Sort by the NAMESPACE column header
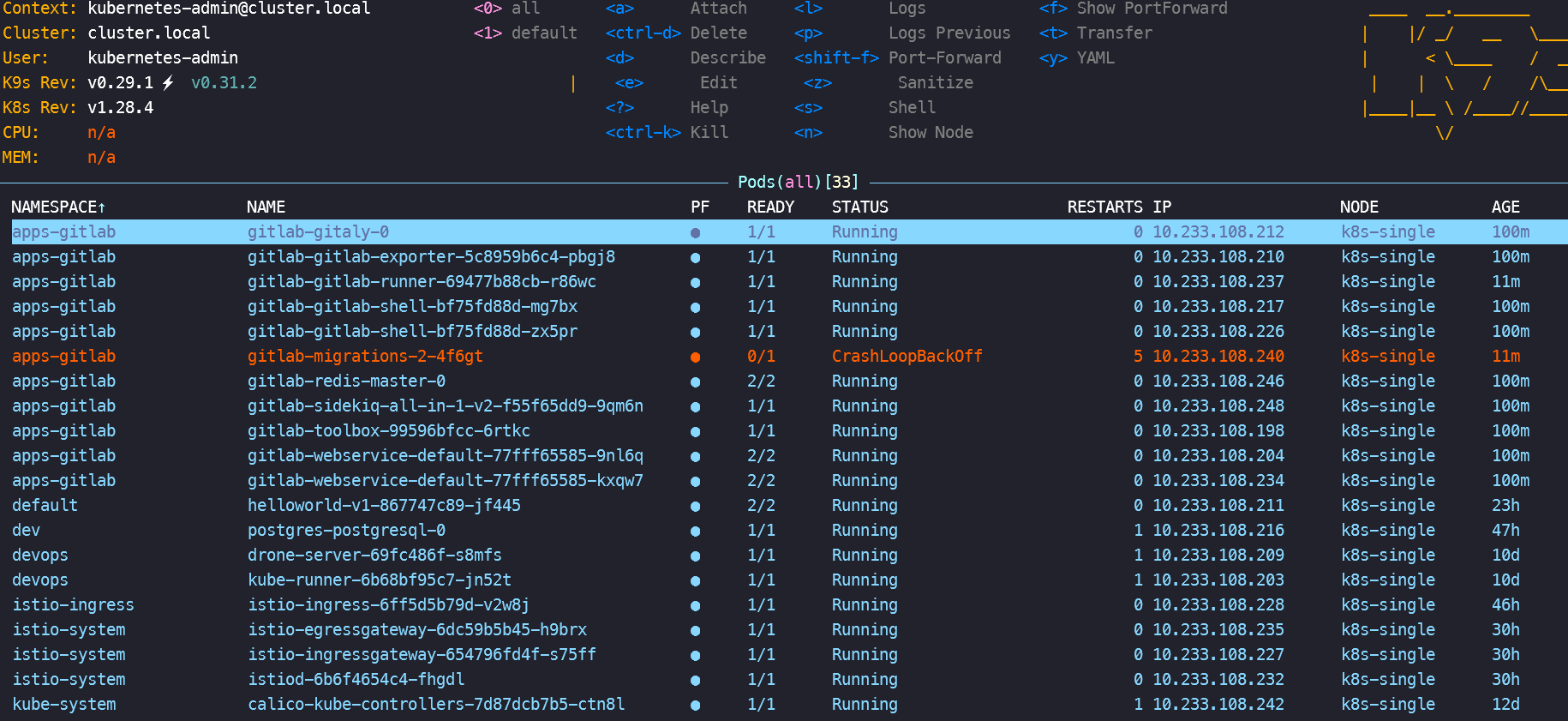The height and width of the screenshot is (721, 1568). pyautogui.click(x=58, y=207)
